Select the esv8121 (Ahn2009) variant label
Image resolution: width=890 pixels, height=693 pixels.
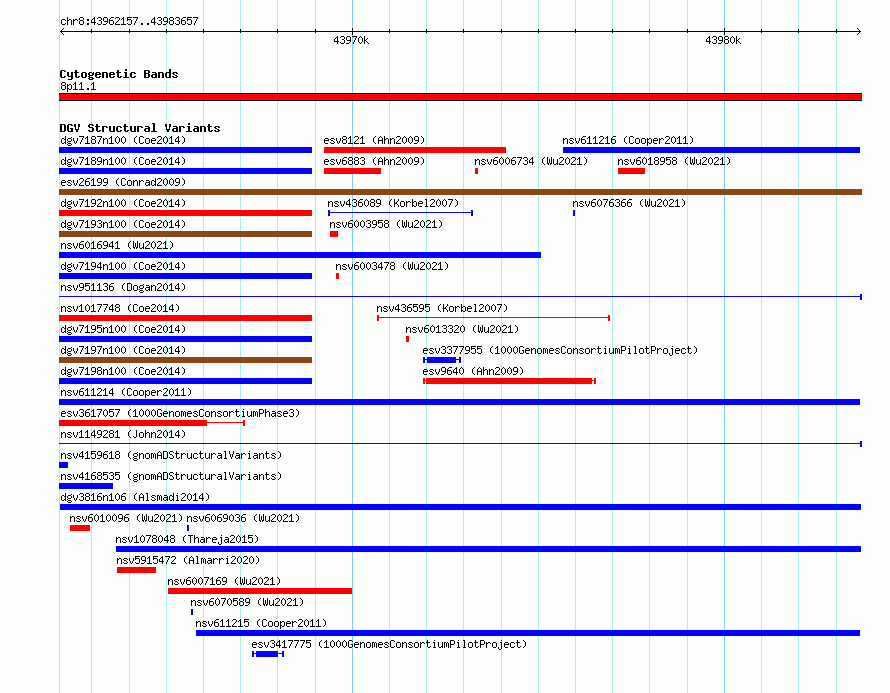coord(374,140)
